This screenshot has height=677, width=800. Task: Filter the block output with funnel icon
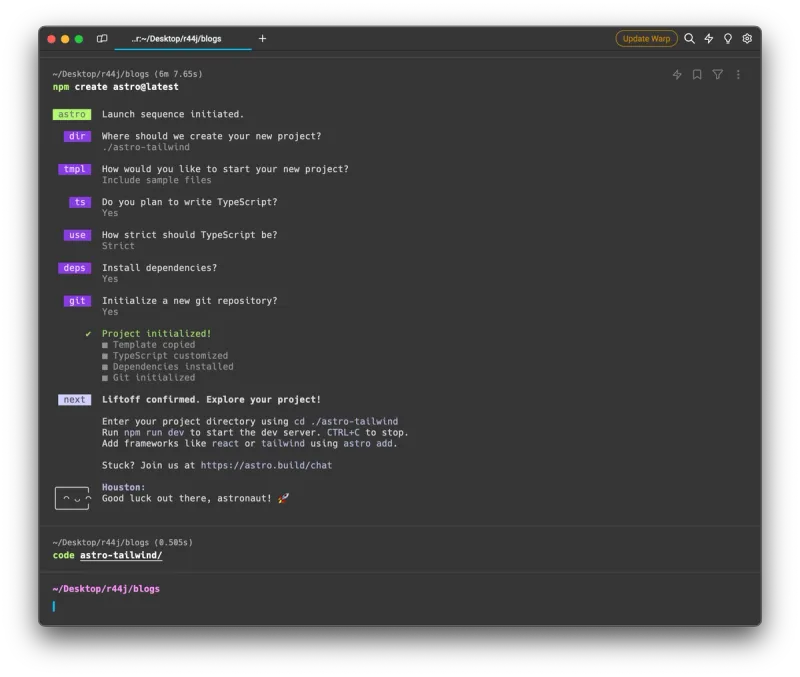[717, 75]
